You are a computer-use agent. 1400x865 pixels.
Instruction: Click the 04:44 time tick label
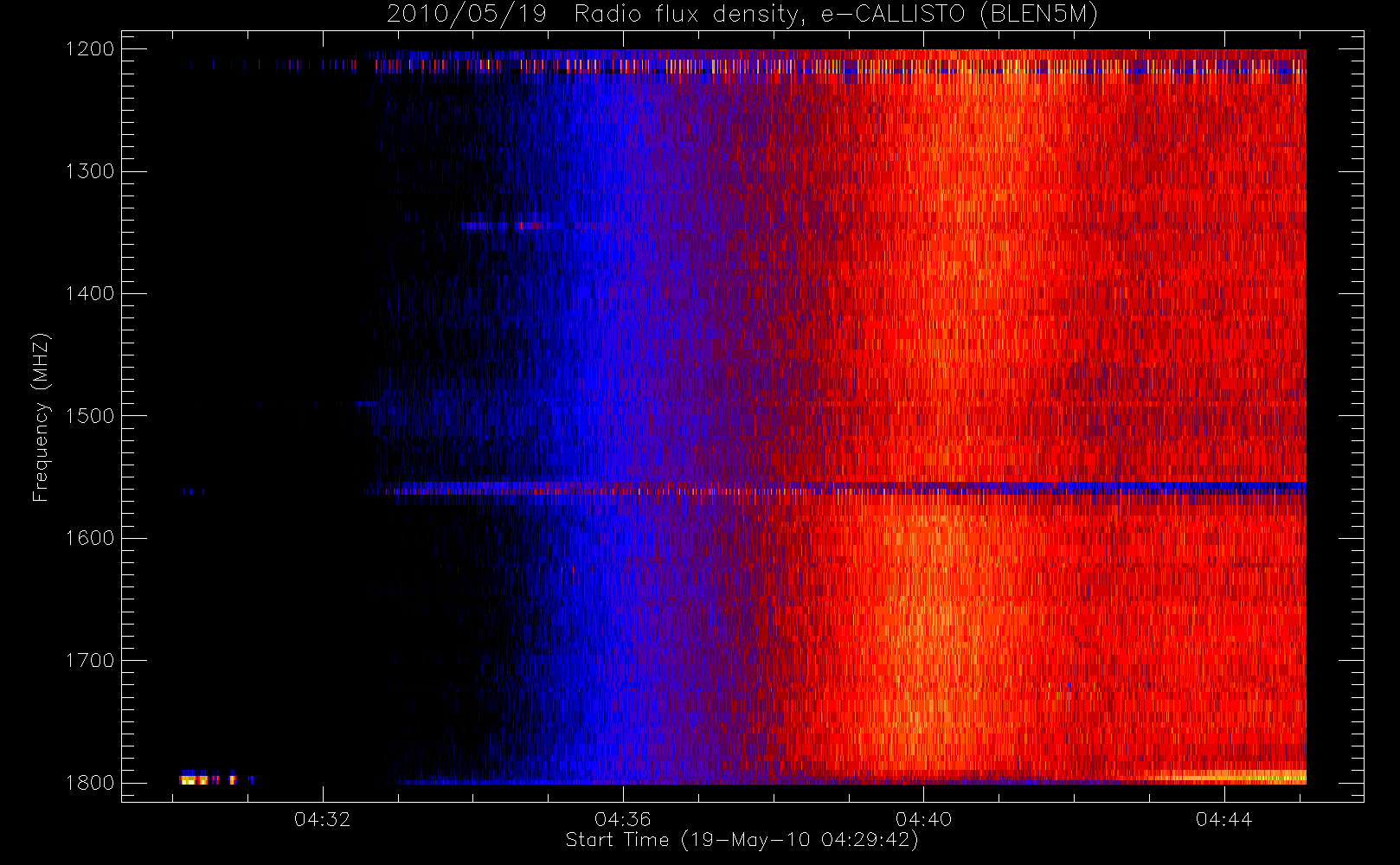[1223, 819]
